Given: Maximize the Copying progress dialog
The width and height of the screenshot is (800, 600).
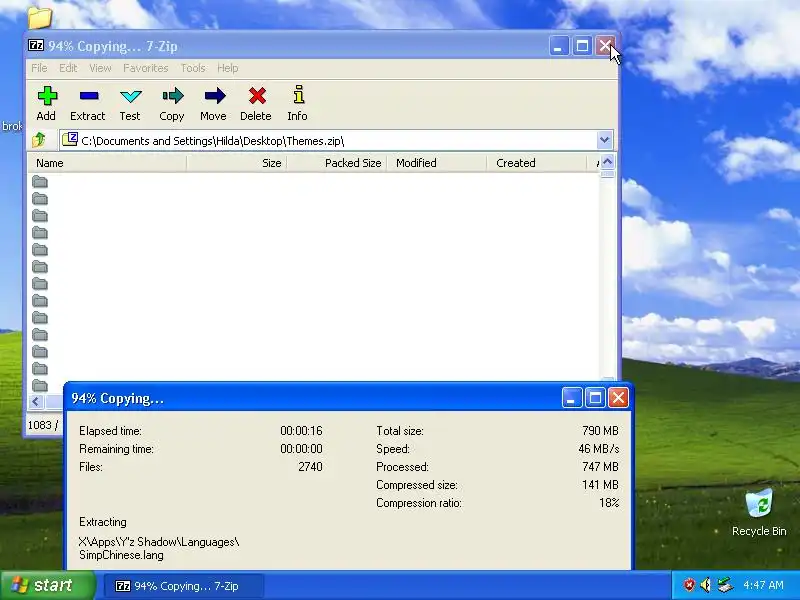Looking at the screenshot, I should pyautogui.click(x=595, y=397).
